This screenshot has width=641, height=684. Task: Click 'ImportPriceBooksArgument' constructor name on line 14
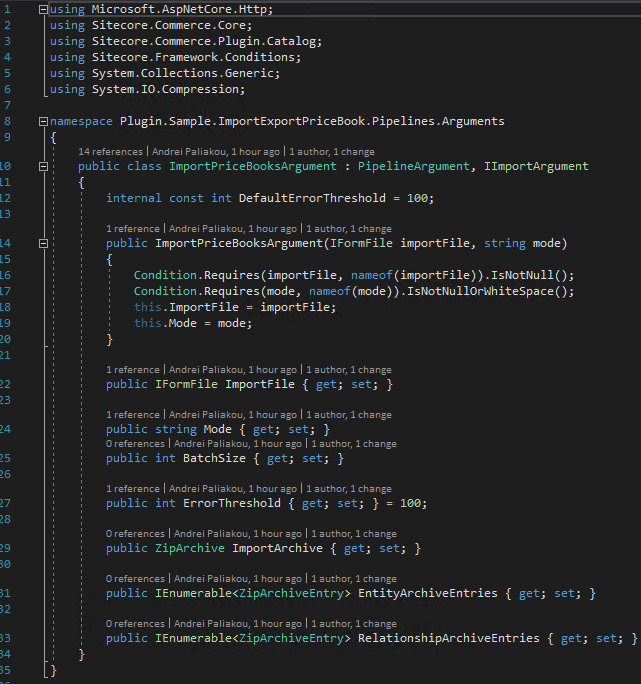click(x=239, y=243)
